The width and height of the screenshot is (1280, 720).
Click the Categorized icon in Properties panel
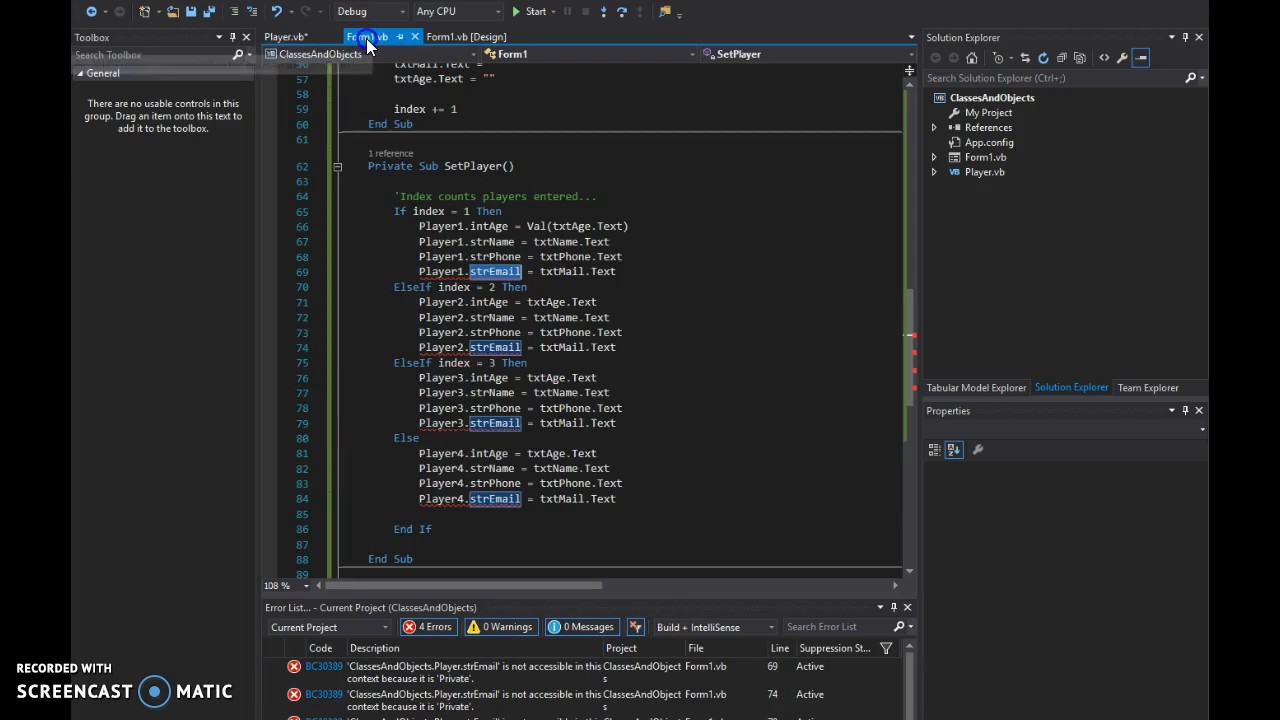(935, 450)
